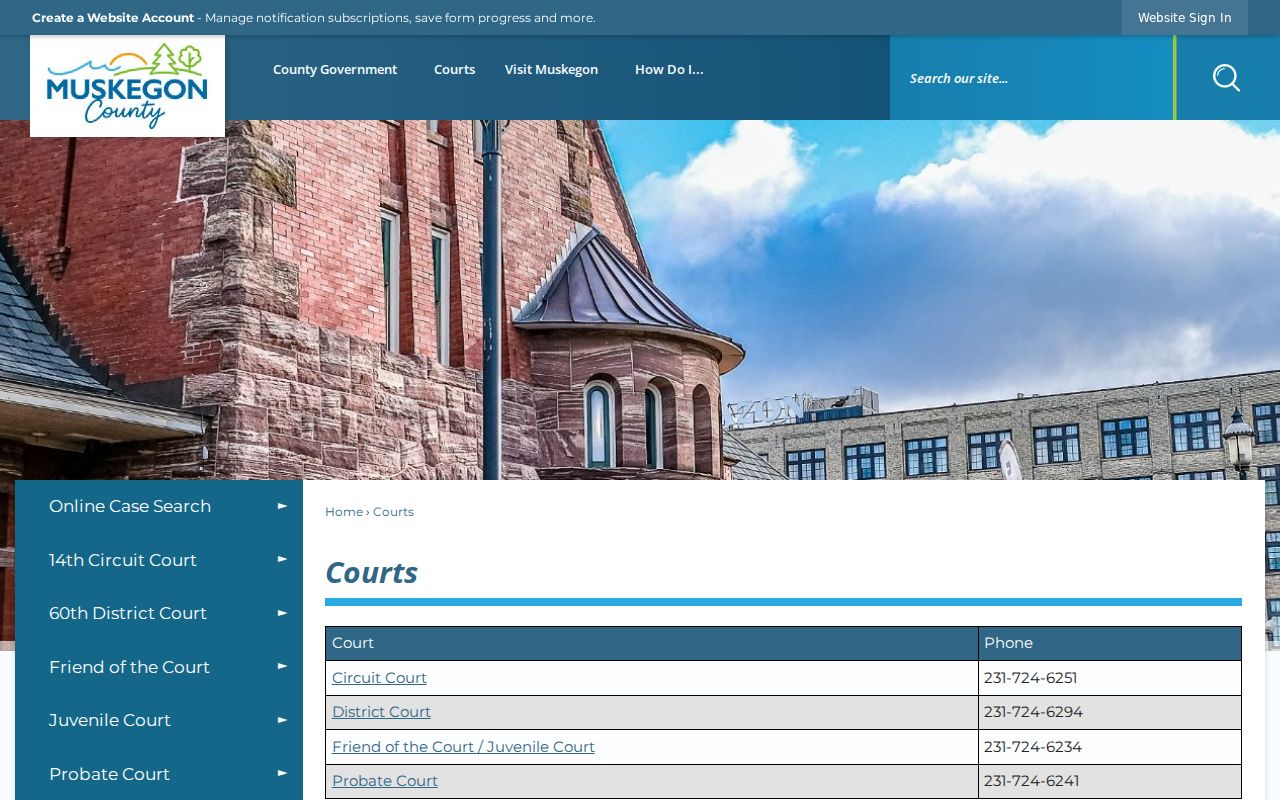Expand Juvenile Court submenu arrow
The width and height of the screenshot is (1280, 800).
pos(282,720)
